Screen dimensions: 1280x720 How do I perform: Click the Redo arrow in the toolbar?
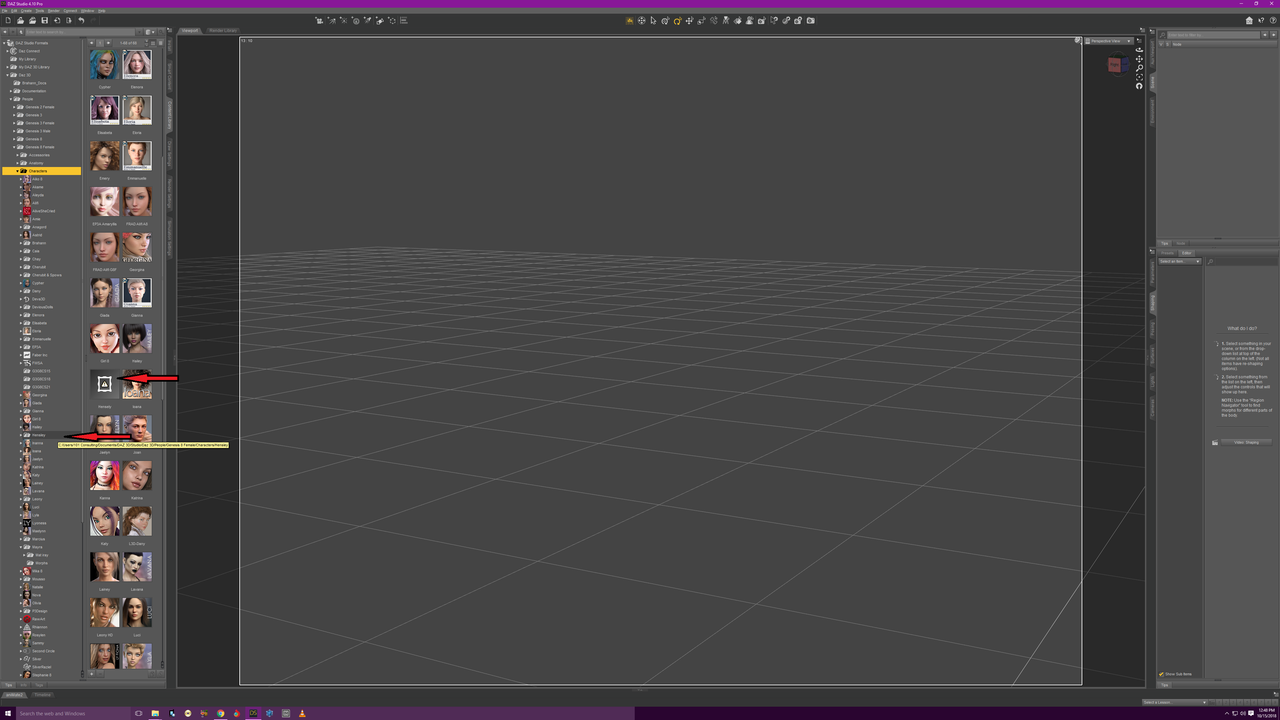tap(93, 20)
